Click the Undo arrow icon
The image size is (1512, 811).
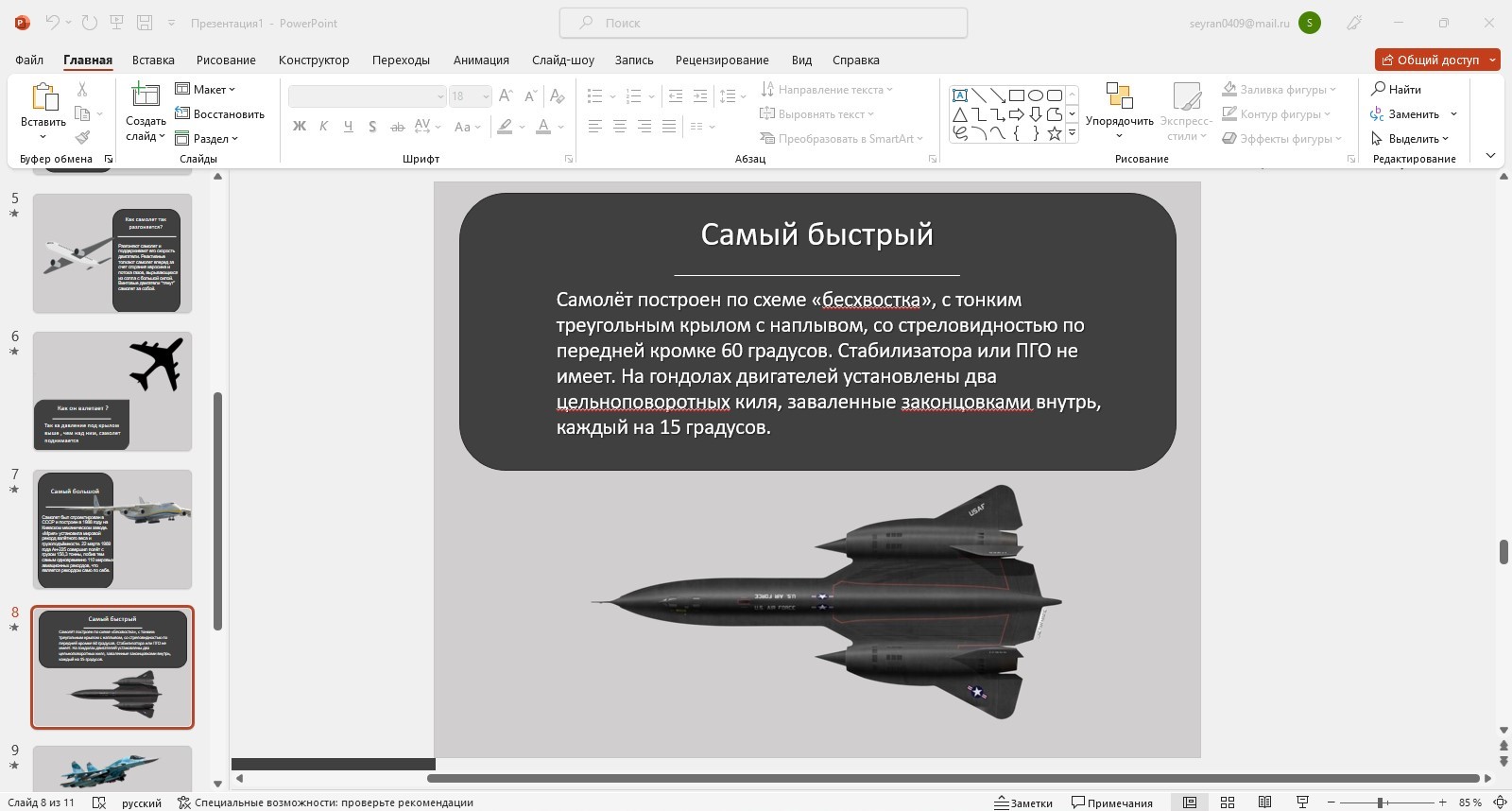click(x=53, y=23)
